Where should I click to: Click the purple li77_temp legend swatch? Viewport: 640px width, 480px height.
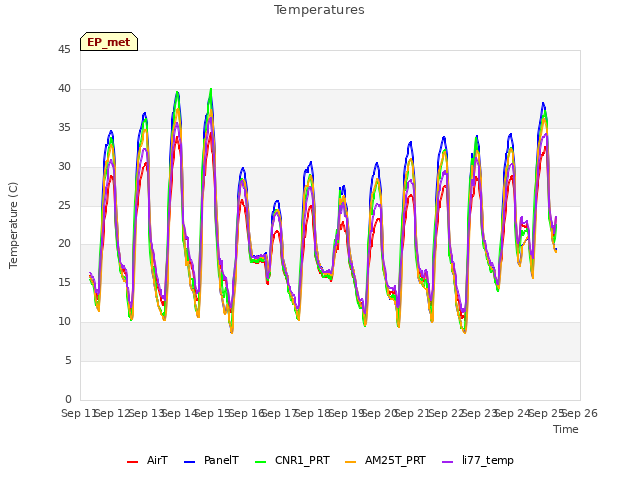pos(448,462)
